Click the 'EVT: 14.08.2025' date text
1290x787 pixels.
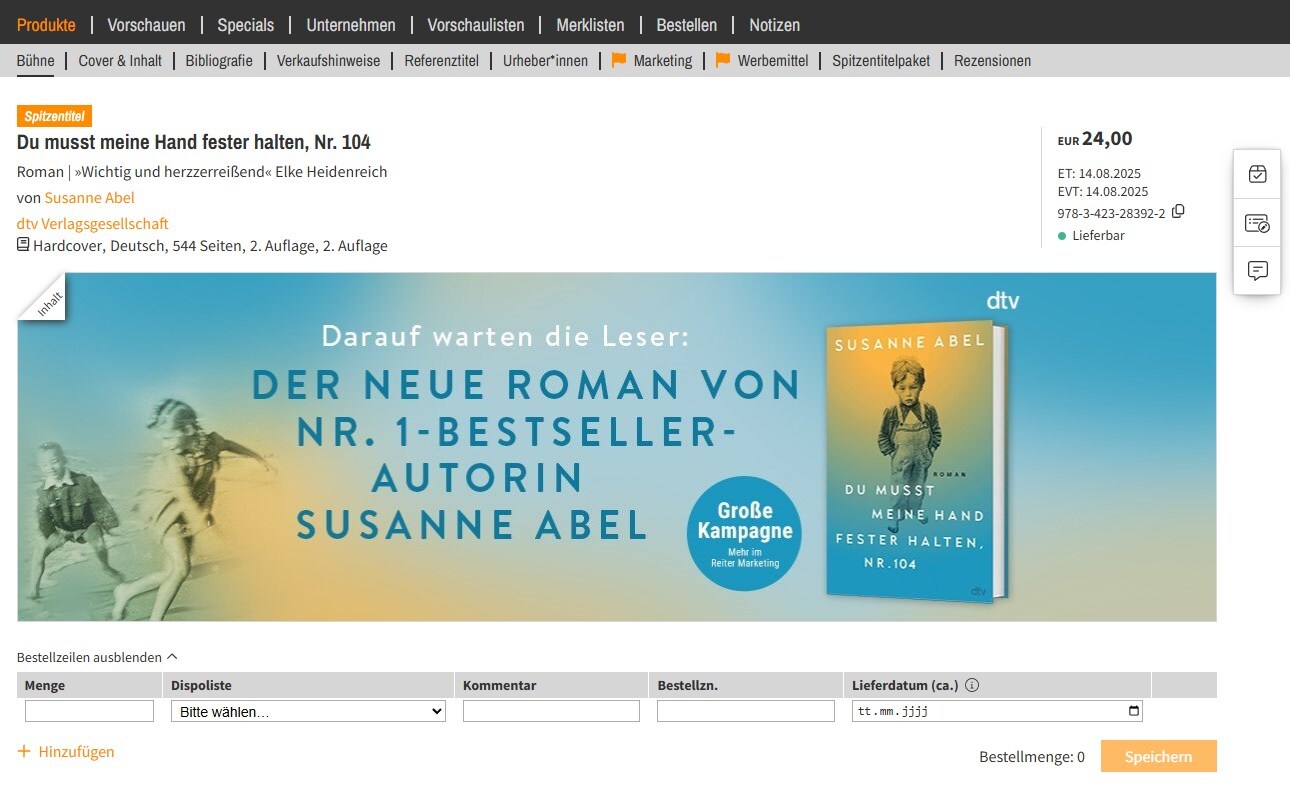click(x=1103, y=191)
